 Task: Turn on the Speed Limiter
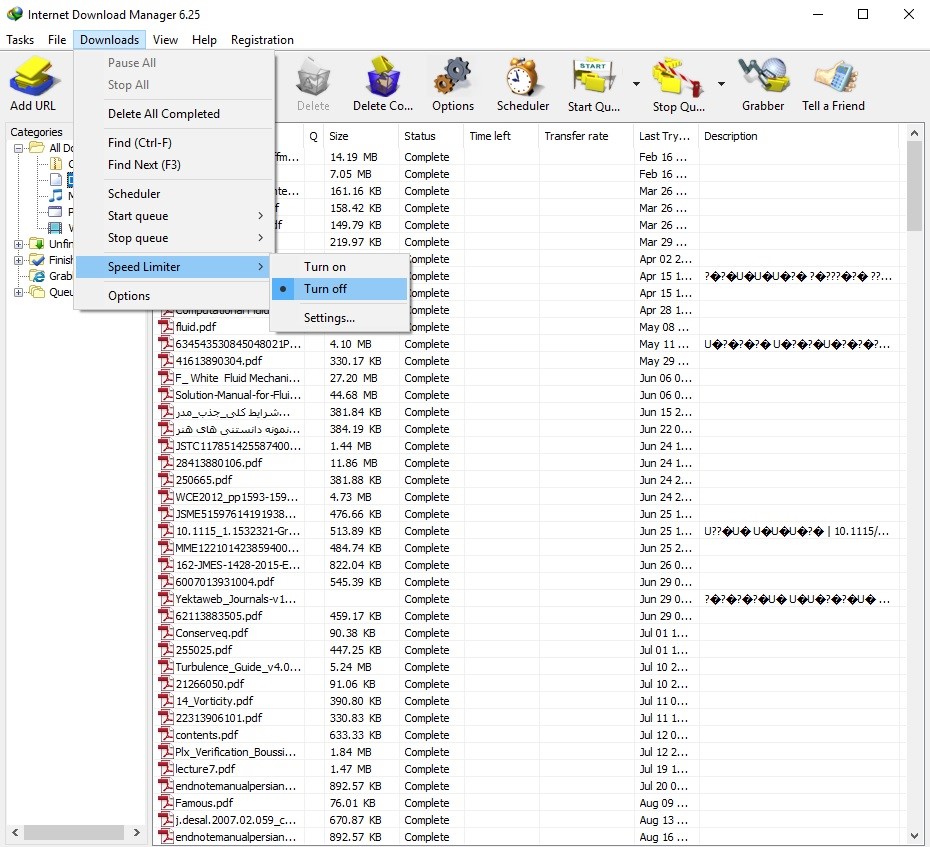[325, 267]
